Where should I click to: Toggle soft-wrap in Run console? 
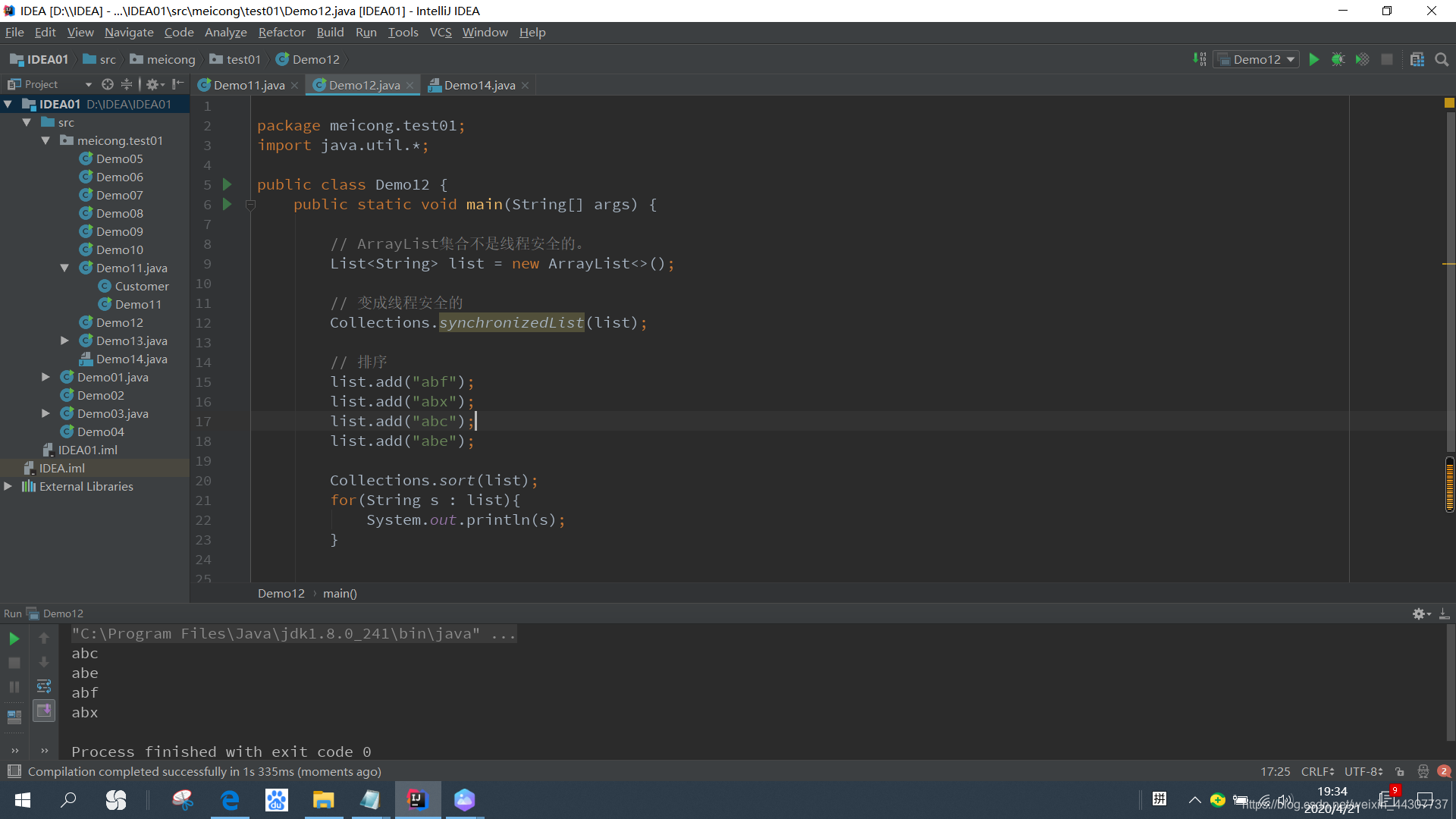coord(44,687)
